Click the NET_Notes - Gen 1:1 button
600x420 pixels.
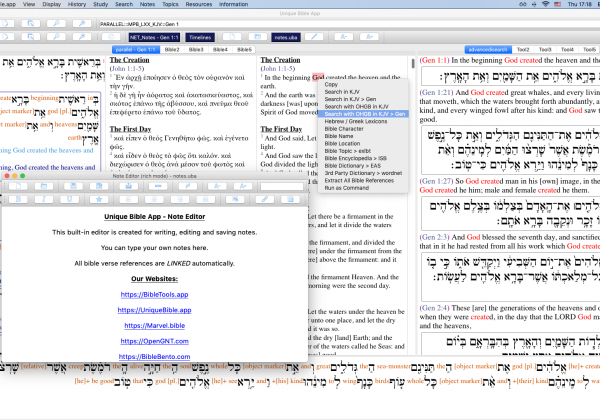click(154, 37)
